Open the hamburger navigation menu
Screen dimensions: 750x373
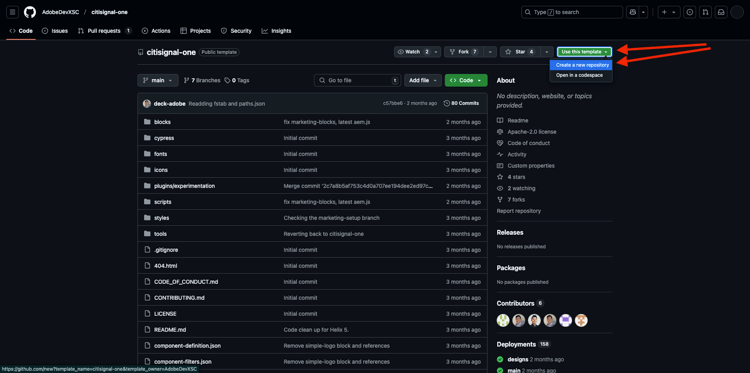[x=12, y=12]
